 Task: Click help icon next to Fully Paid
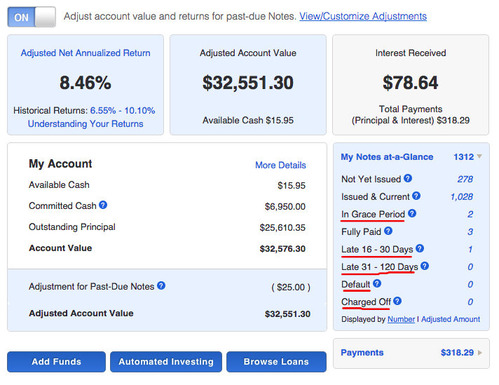[388, 231]
